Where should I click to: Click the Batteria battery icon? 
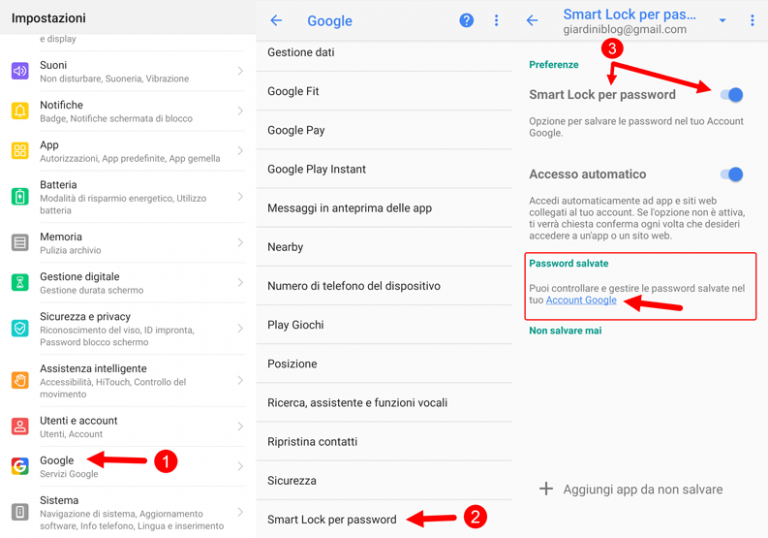click(x=20, y=197)
